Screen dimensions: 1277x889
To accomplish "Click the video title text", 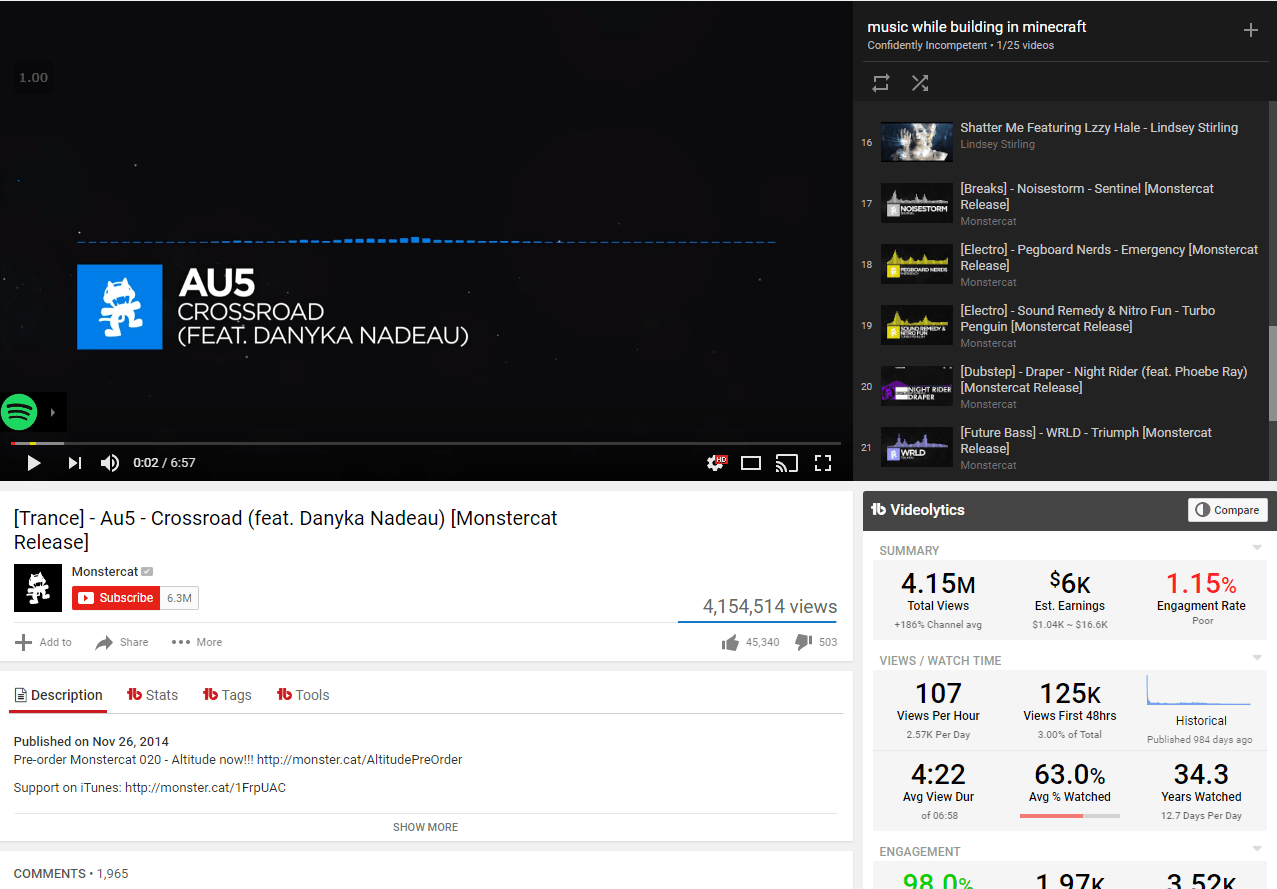I will pyautogui.click(x=286, y=530).
